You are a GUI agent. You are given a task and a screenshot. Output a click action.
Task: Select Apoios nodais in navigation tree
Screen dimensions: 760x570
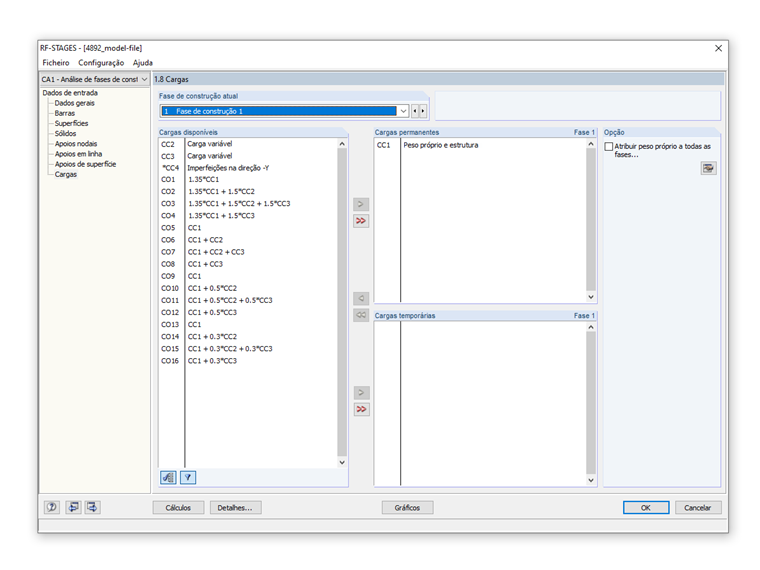76,143
